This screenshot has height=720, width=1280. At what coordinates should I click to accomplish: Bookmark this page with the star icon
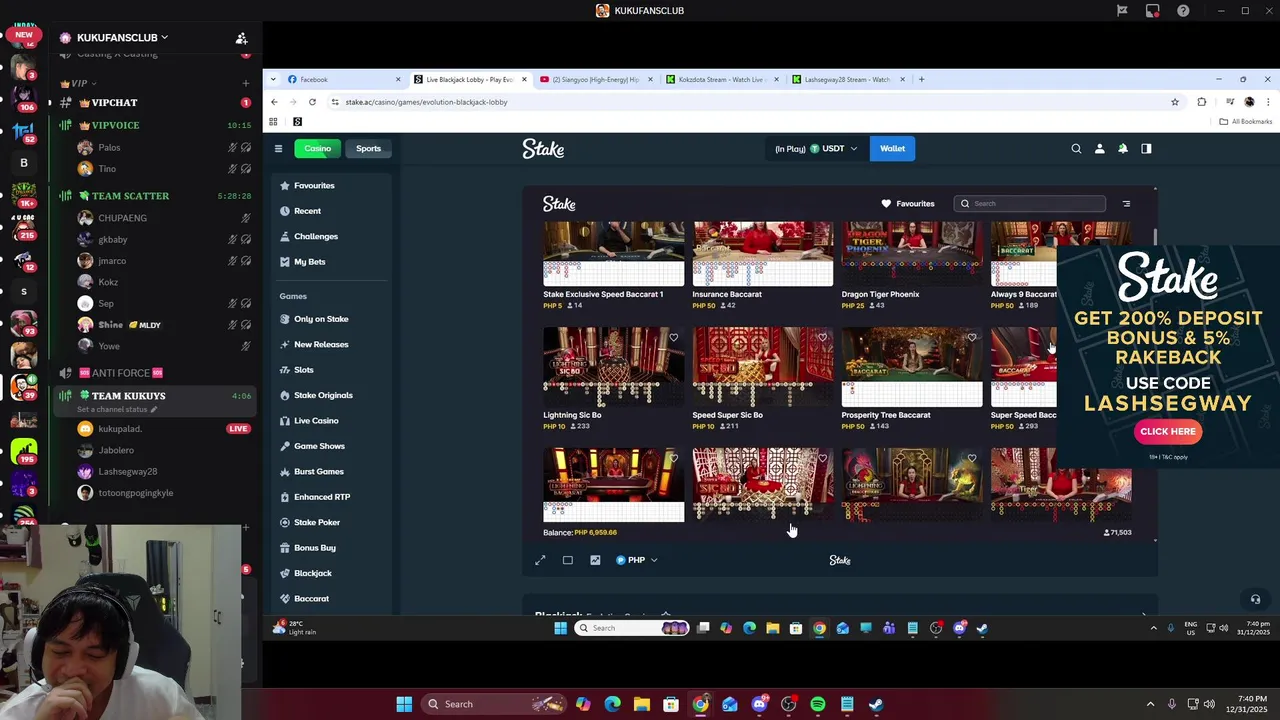click(x=1175, y=102)
